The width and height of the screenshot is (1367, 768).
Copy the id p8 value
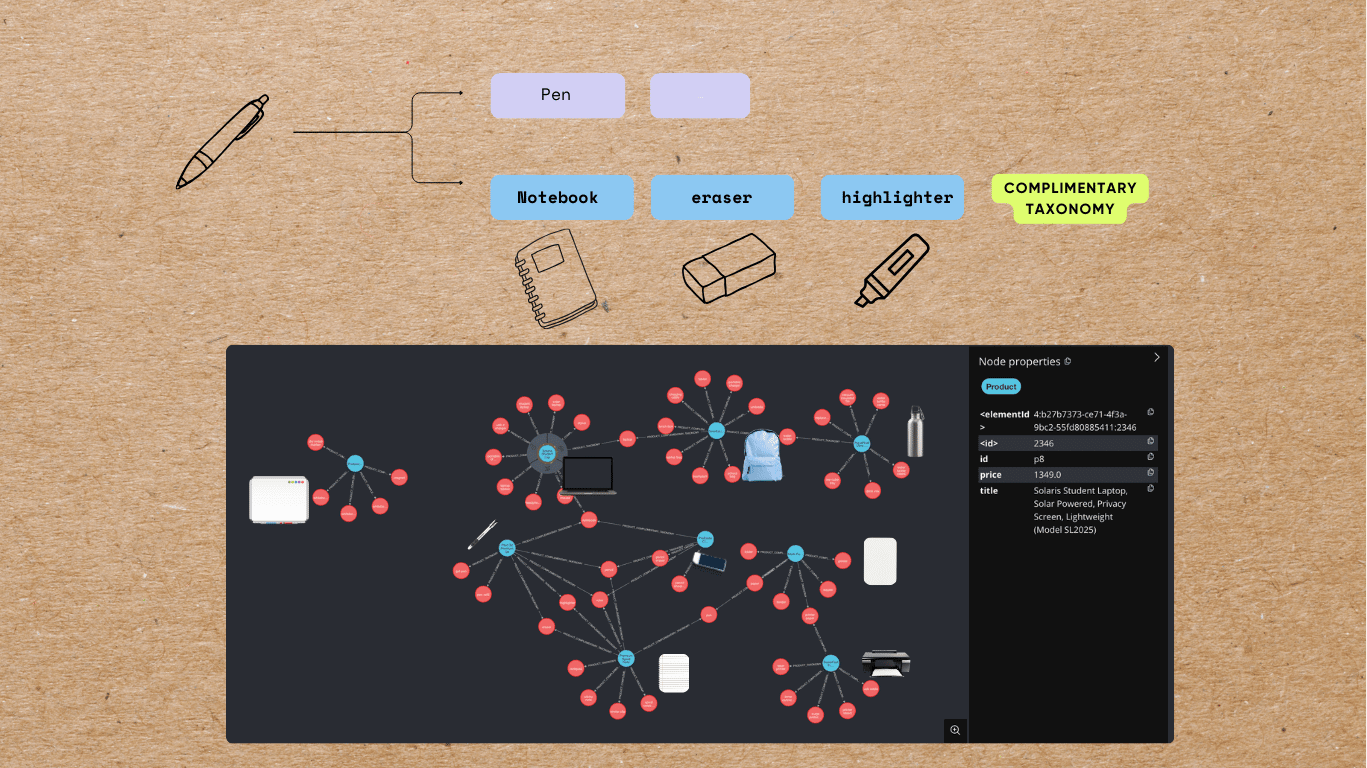click(x=1151, y=457)
